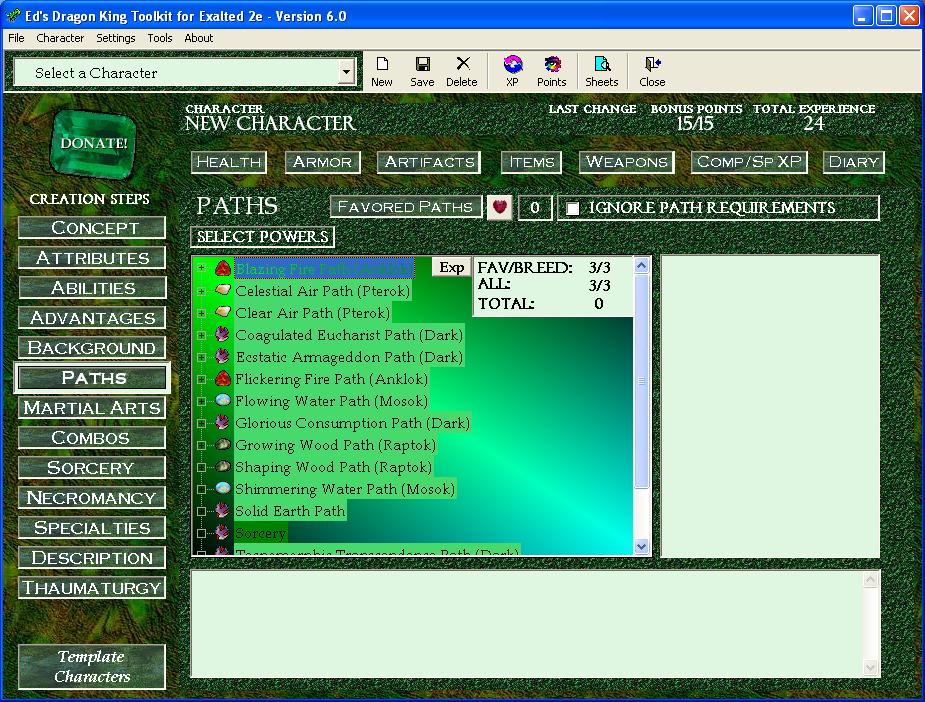Click the Solid Earth Path icon
This screenshot has width=925, height=702.
click(222, 510)
